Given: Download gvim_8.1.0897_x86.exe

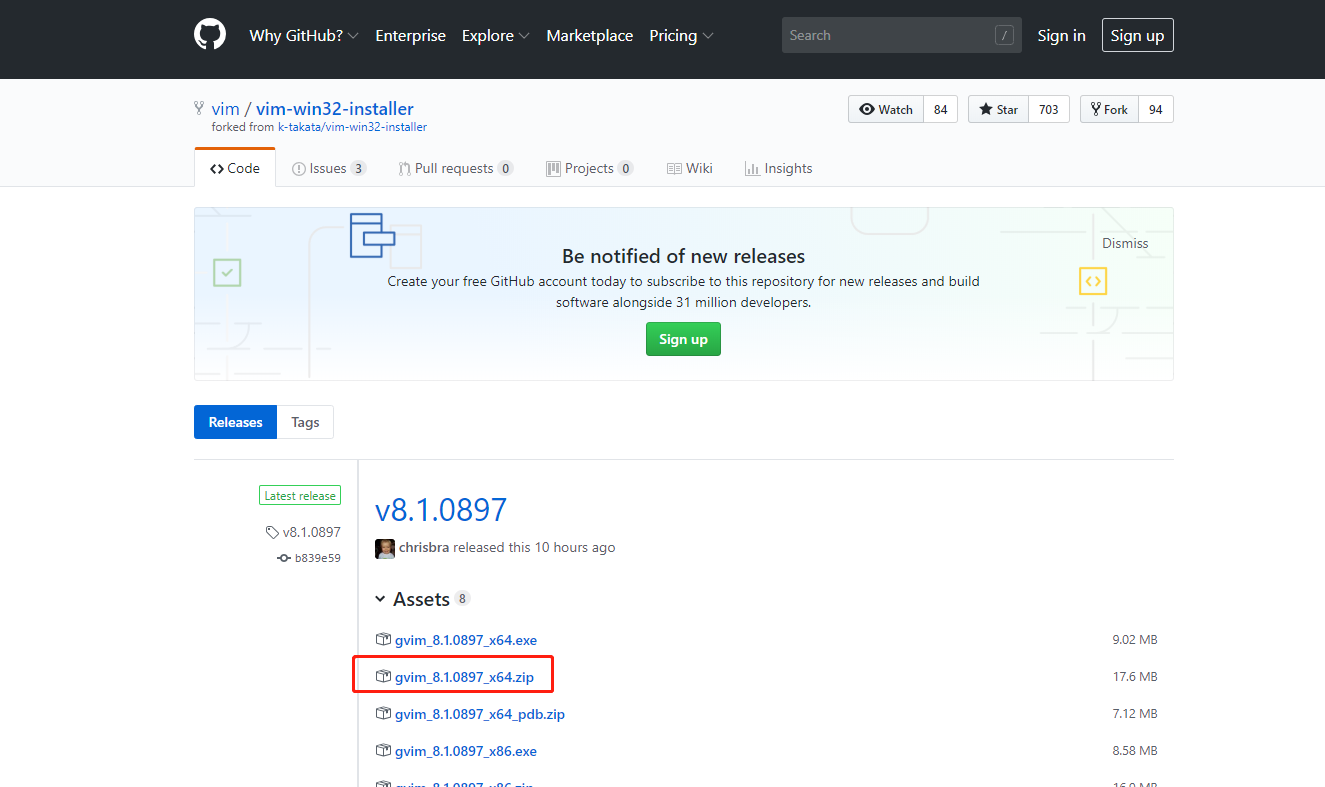Looking at the screenshot, I should click(x=466, y=751).
